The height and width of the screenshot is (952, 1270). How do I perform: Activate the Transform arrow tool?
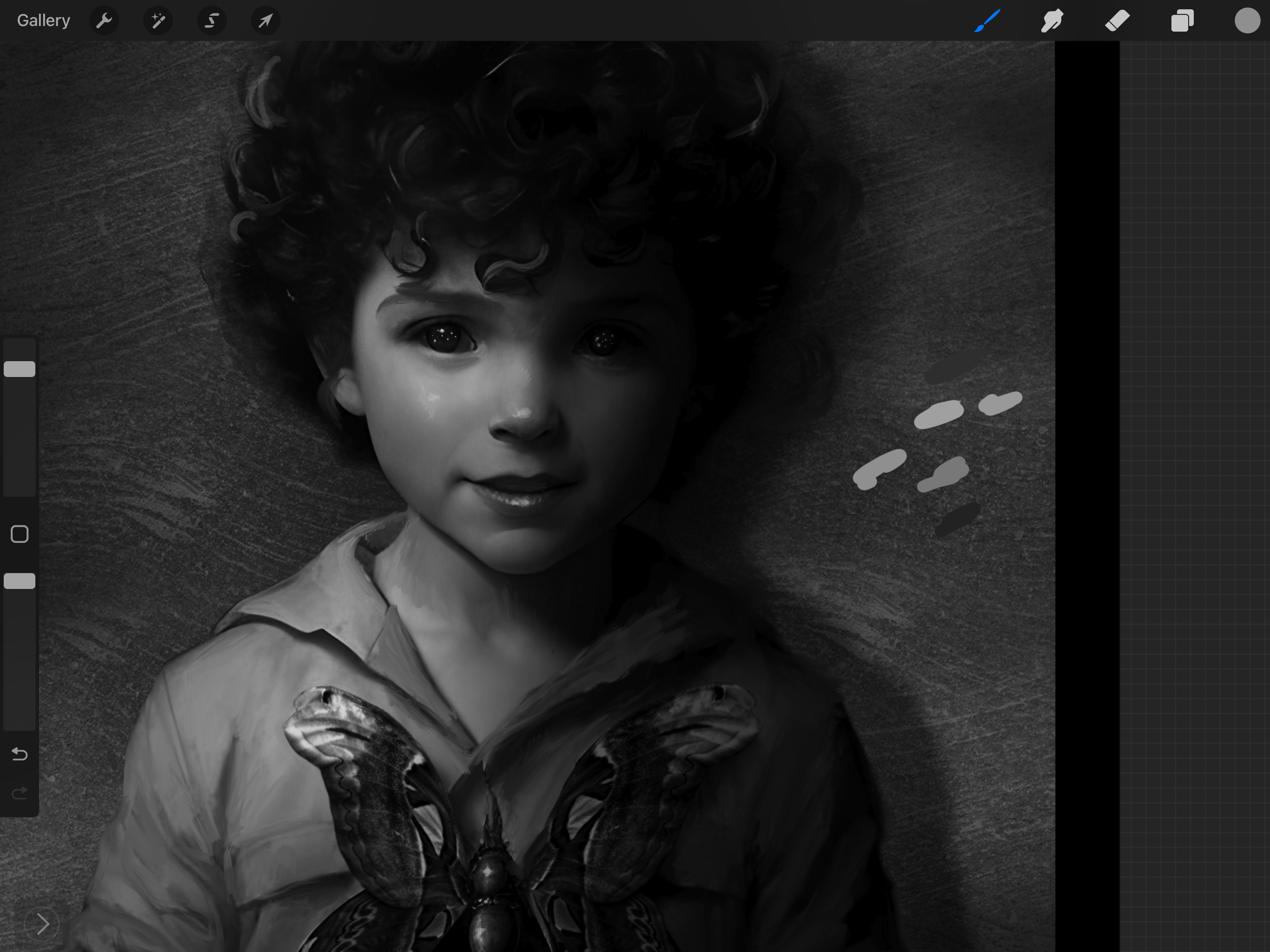[265, 20]
